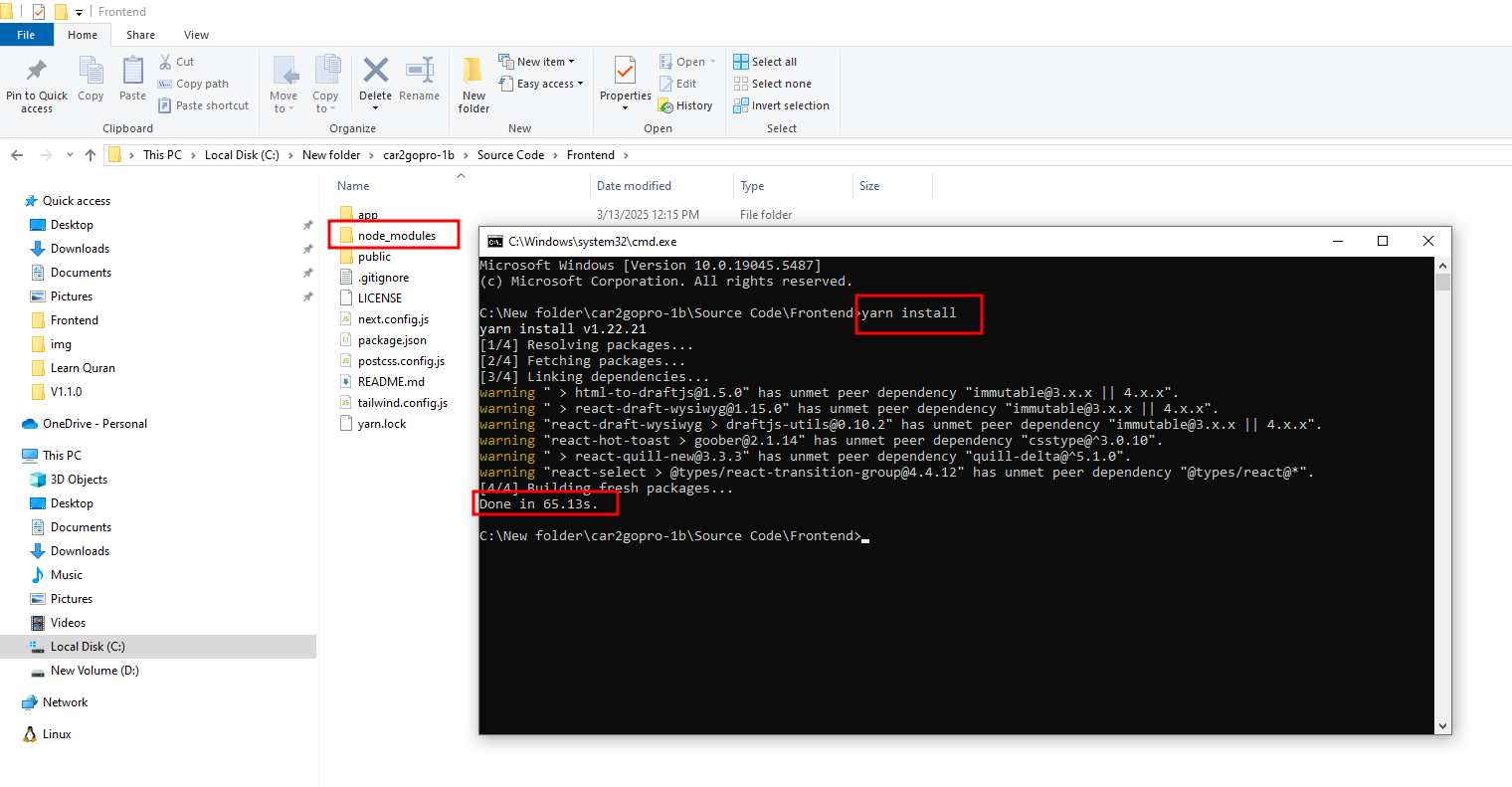Viewport: 1512px width, 787px height.
Task: Open the Easy access dropdown
Action: (x=540, y=84)
